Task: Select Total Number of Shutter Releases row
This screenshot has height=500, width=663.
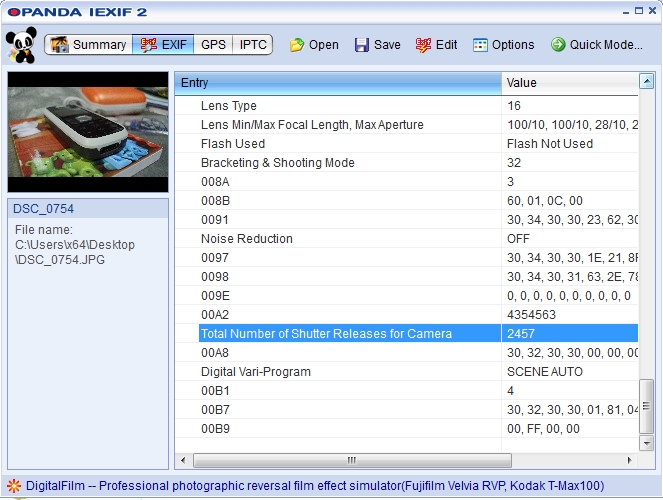Action: click(x=407, y=333)
